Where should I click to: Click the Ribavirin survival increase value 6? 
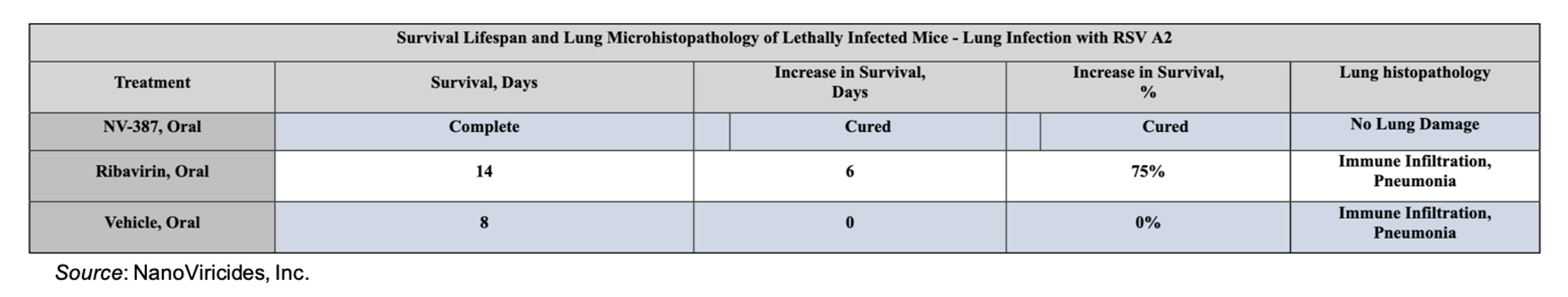[x=849, y=172]
